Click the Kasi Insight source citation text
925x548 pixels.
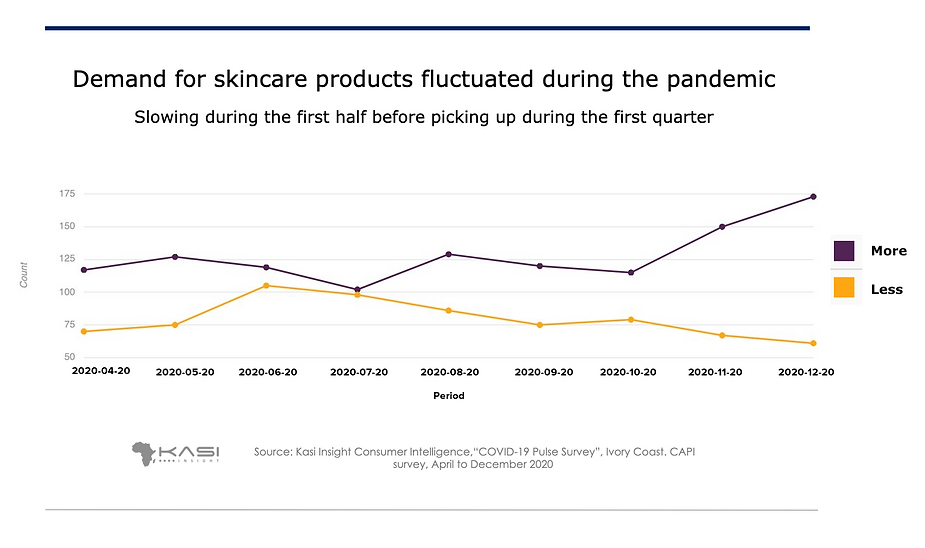point(474,458)
